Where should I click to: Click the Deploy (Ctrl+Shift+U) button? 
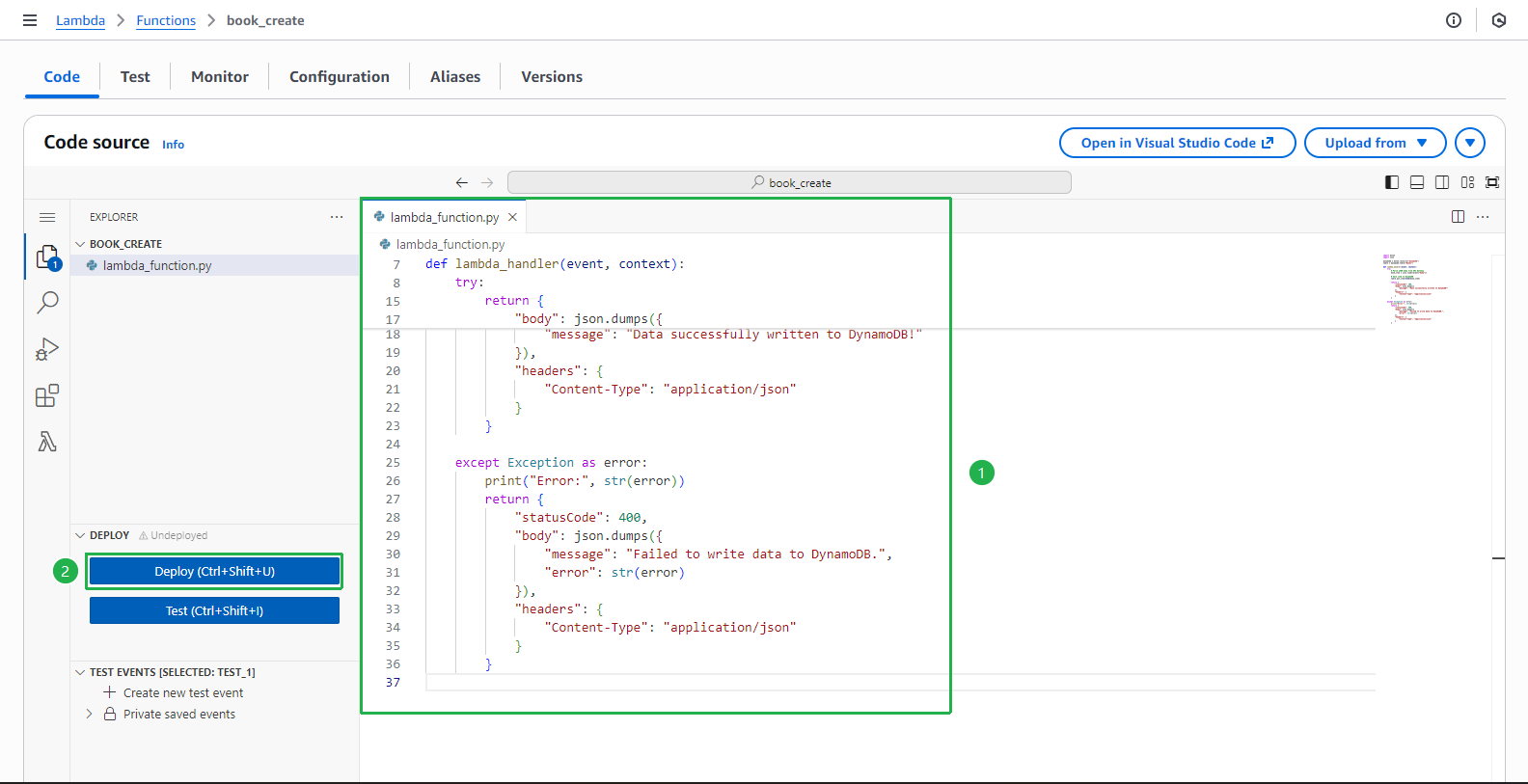[x=214, y=571]
